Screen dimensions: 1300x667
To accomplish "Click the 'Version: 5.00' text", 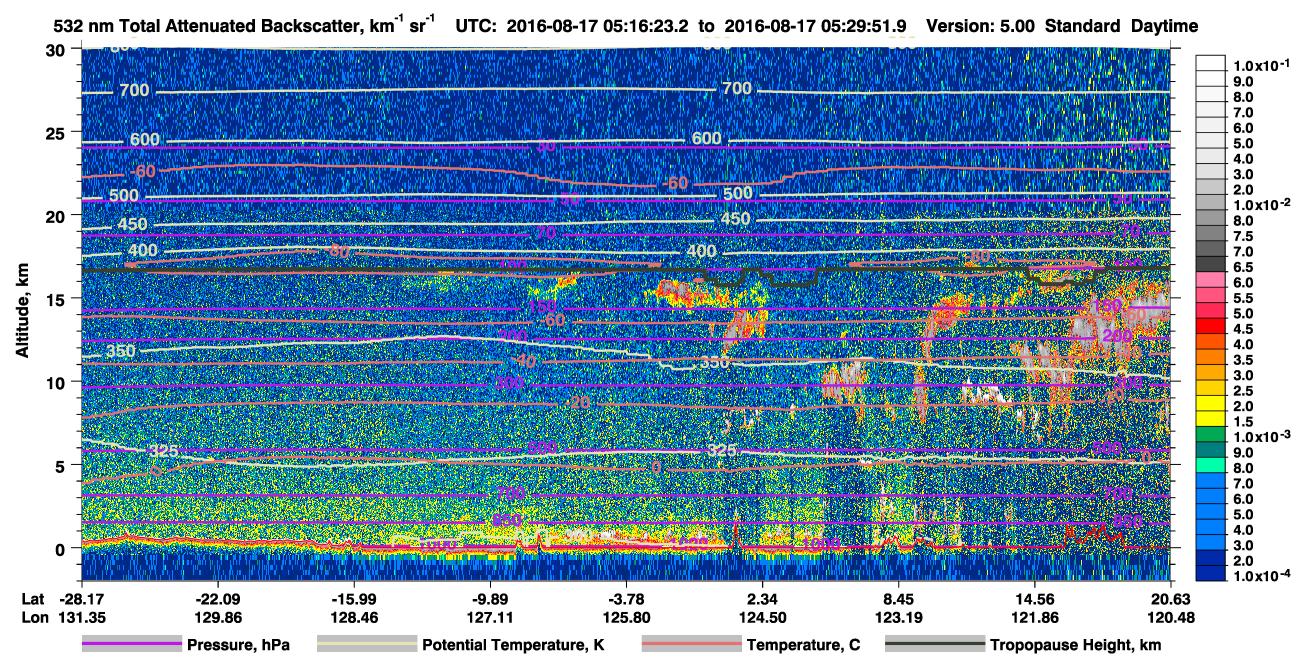I will [x=980, y=25].
